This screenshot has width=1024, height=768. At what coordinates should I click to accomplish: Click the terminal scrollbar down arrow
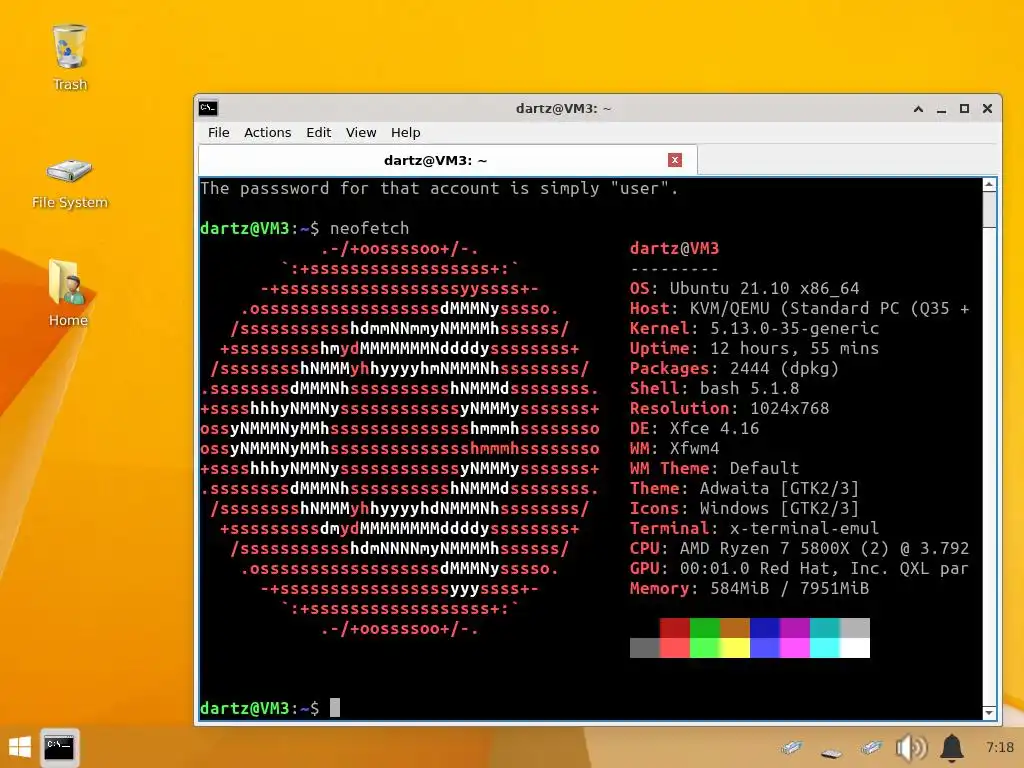pyautogui.click(x=989, y=713)
